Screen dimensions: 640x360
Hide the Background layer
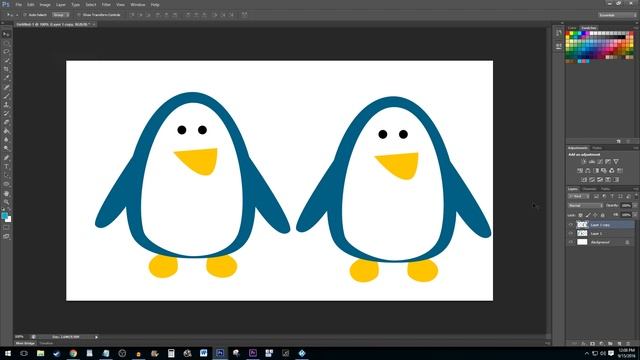(571, 242)
